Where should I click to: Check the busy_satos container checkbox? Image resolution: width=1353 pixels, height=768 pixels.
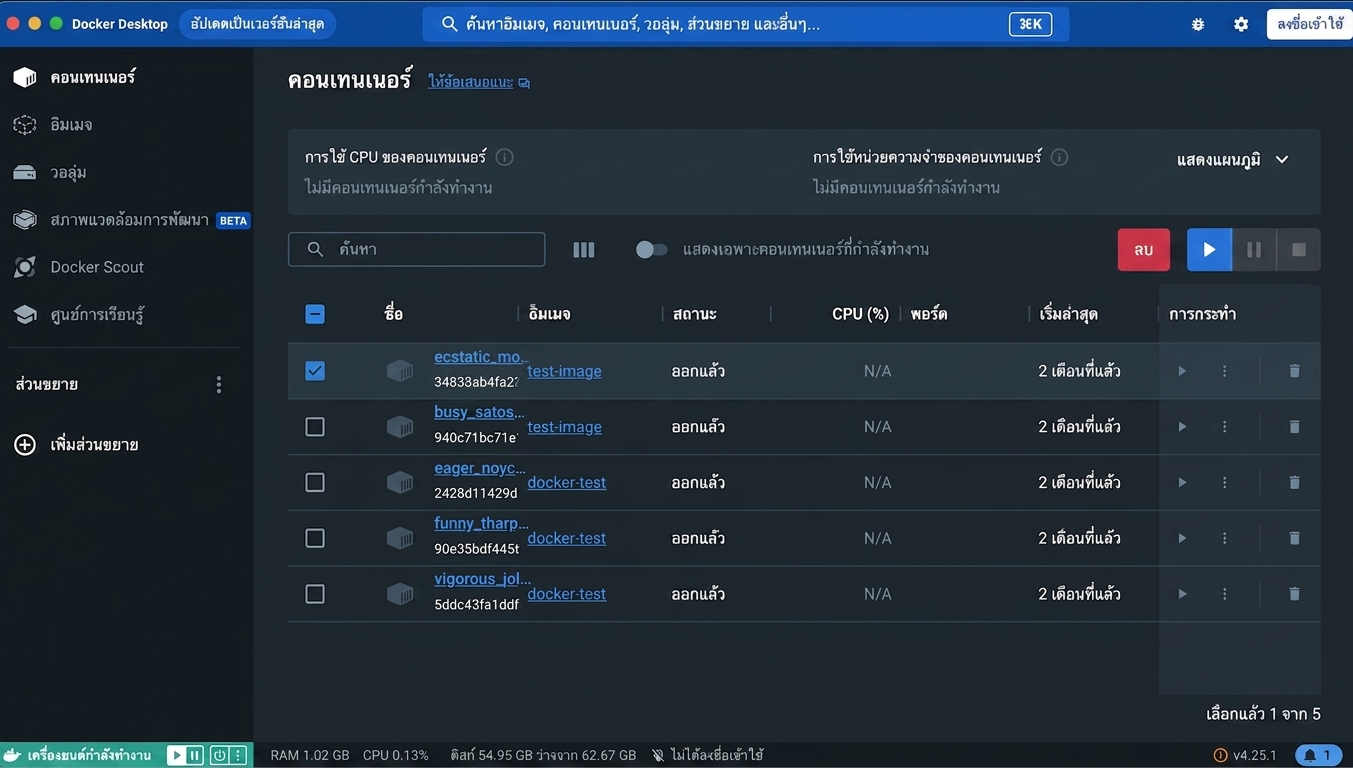tap(315, 427)
